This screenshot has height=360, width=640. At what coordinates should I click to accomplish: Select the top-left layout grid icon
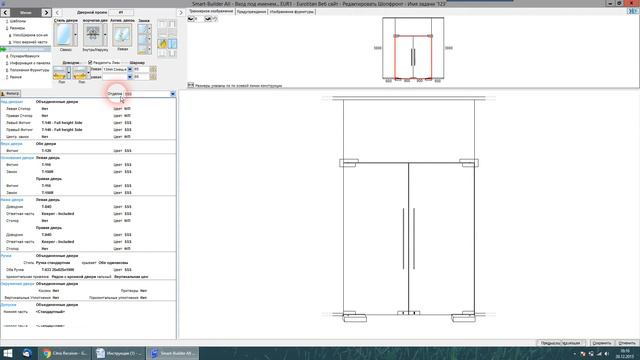pyautogui.click(x=162, y=24)
